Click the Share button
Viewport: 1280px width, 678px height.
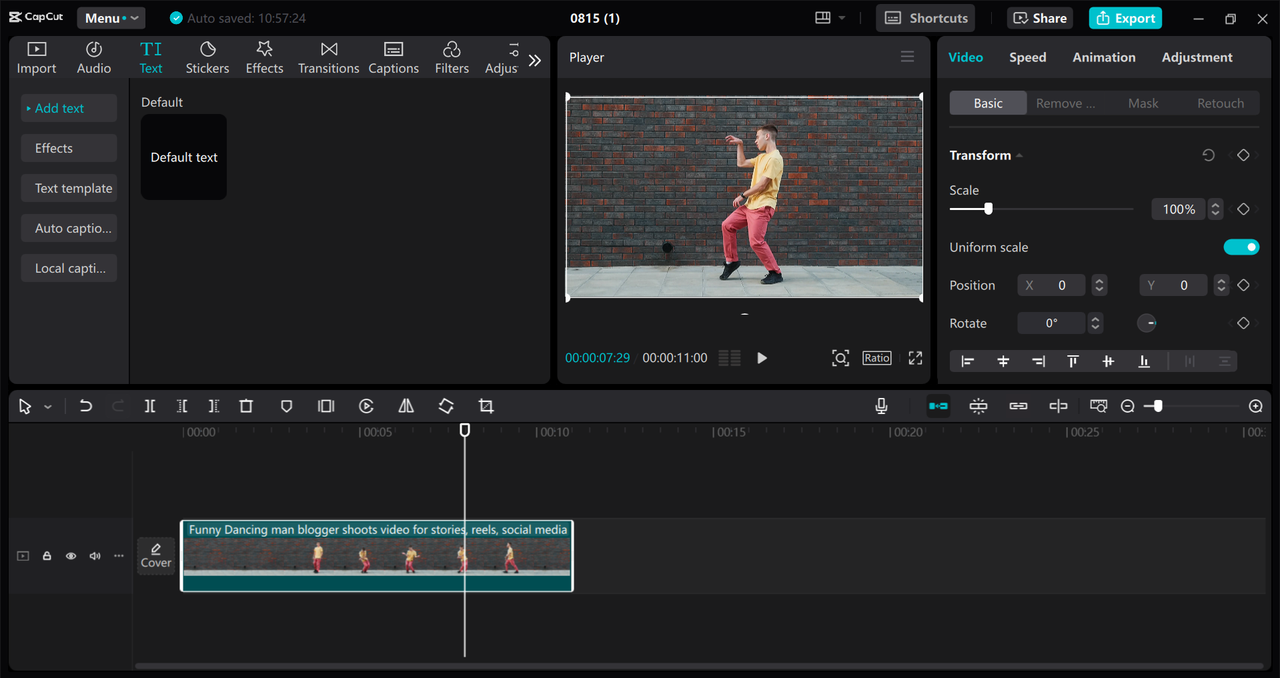tap(1040, 18)
